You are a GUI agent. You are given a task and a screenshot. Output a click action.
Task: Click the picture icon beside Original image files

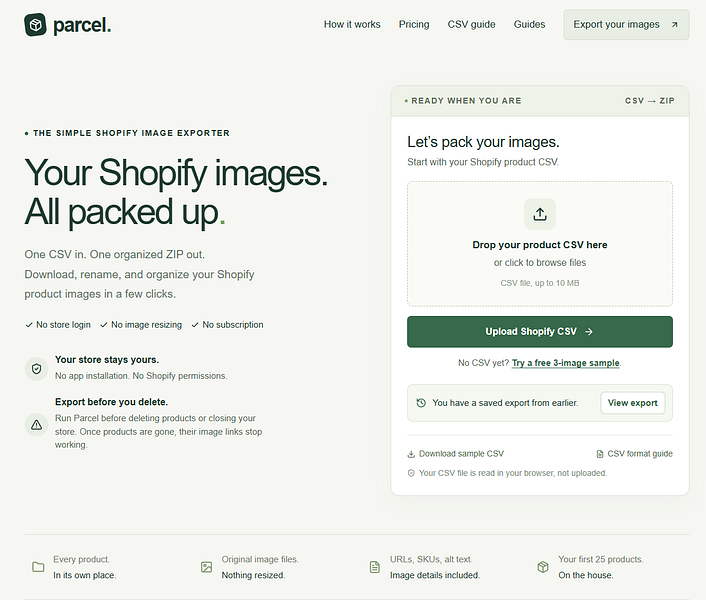(x=206, y=567)
